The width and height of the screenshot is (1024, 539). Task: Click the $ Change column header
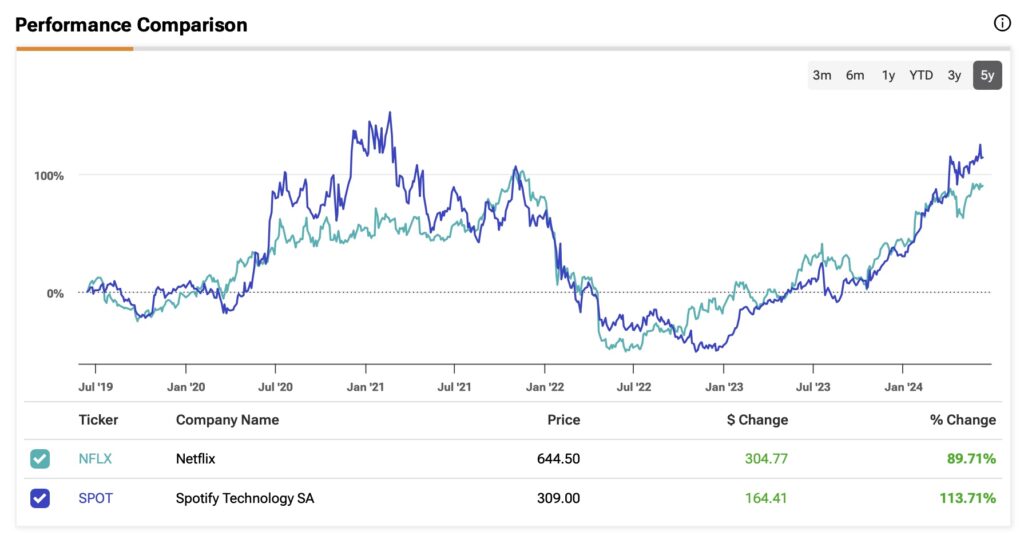tap(757, 420)
